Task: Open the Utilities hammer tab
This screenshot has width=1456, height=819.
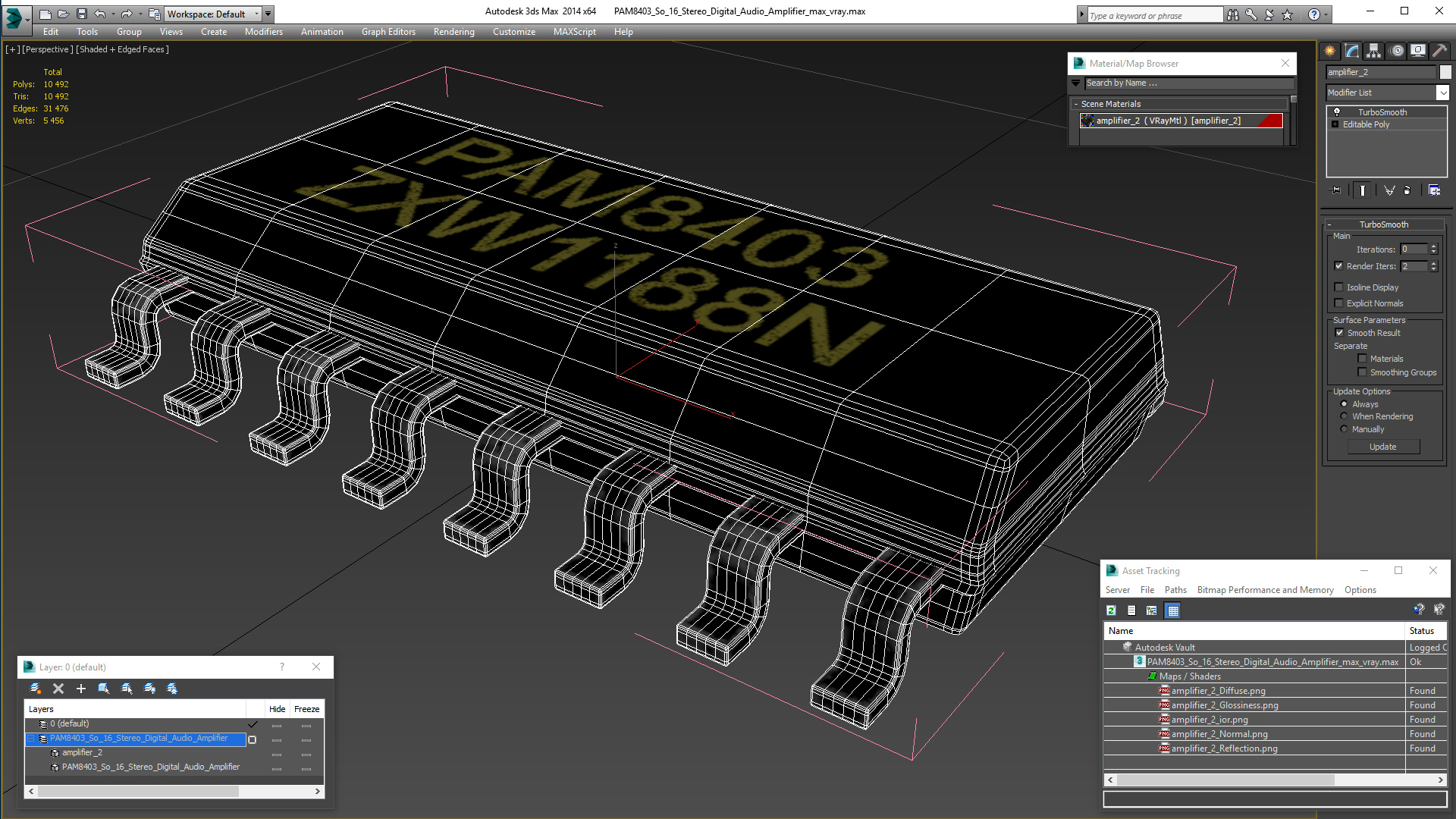Action: click(1439, 51)
